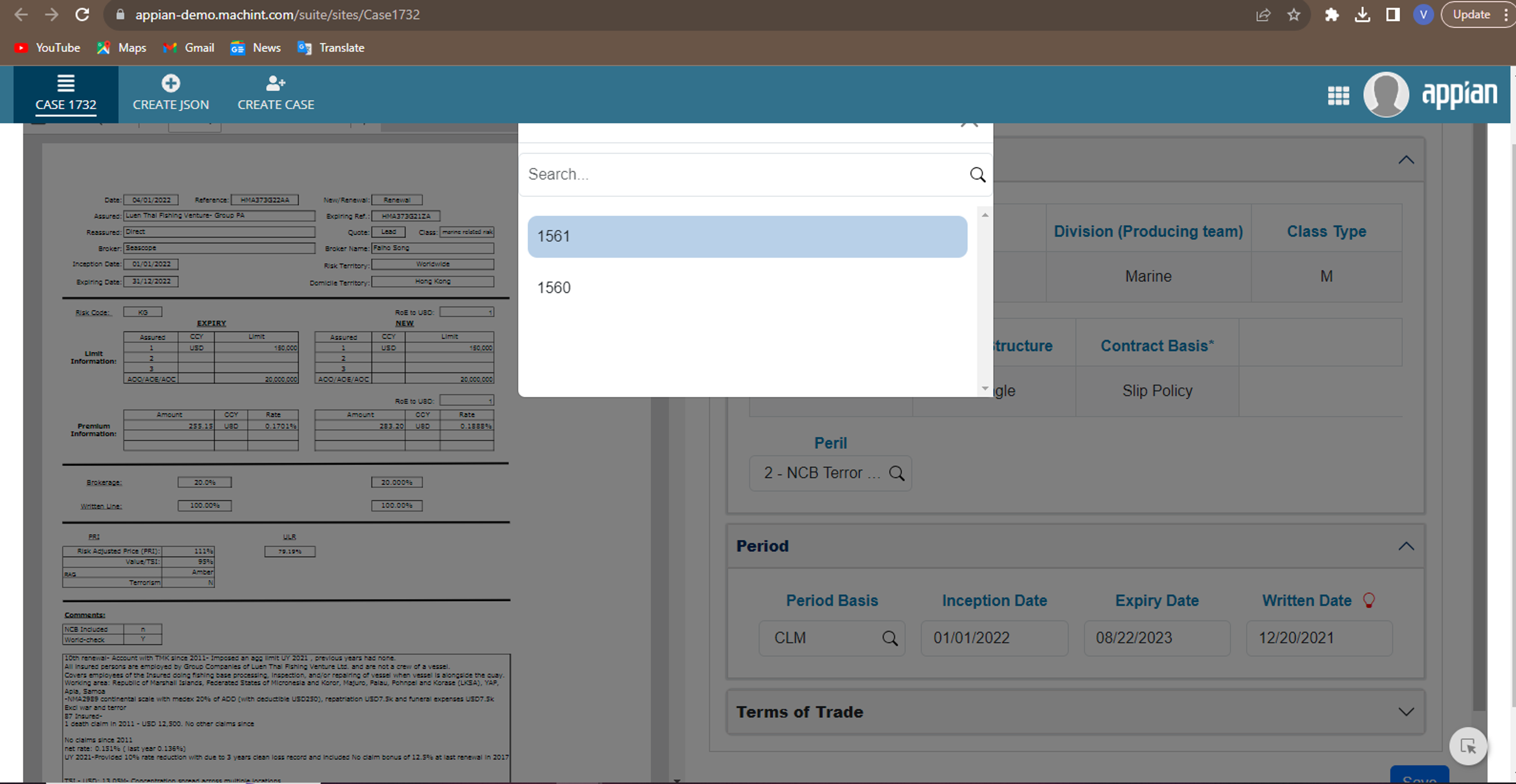This screenshot has height=784, width=1516.
Task: Click the Class Type column header
Action: point(1326,231)
